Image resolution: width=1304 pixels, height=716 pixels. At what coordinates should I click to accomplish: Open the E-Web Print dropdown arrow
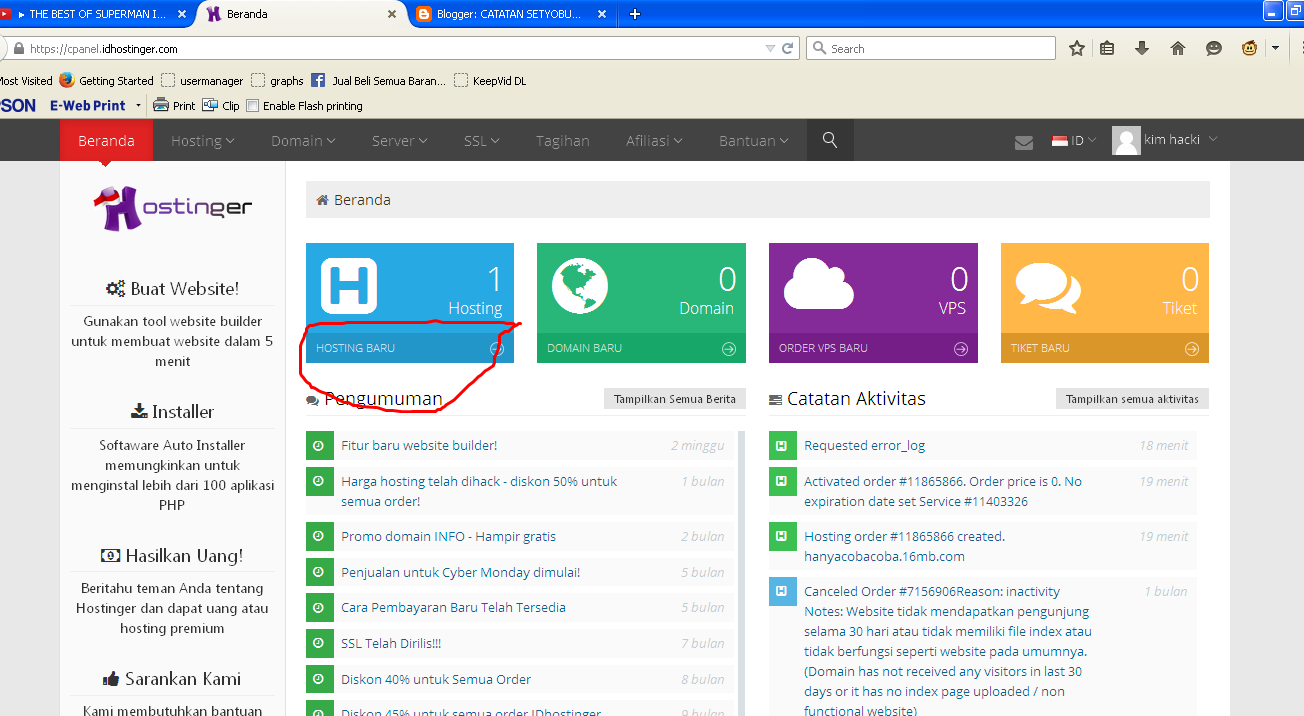pyautogui.click(x=138, y=105)
